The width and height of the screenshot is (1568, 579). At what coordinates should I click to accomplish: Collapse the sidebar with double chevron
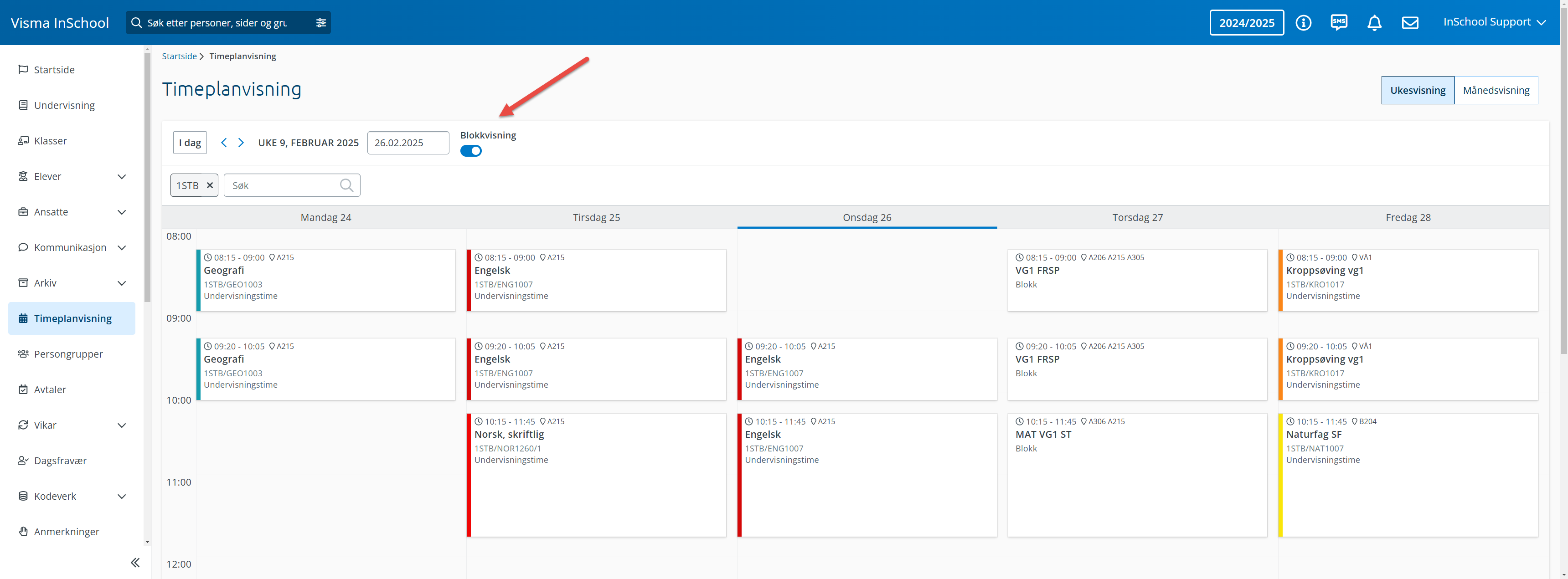pyautogui.click(x=135, y=563)
